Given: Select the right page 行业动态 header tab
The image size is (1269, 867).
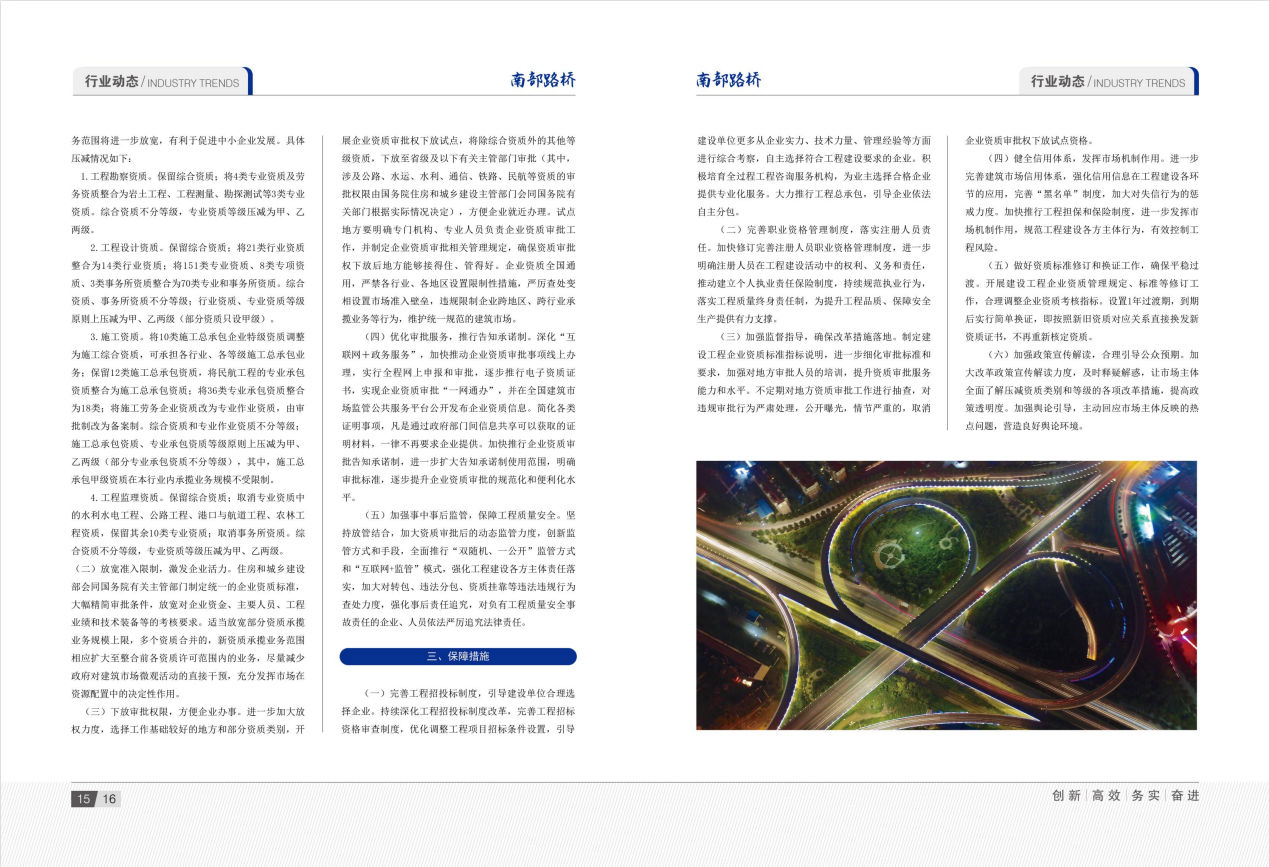Looking at the screenshot, I should click(1108, 82).
